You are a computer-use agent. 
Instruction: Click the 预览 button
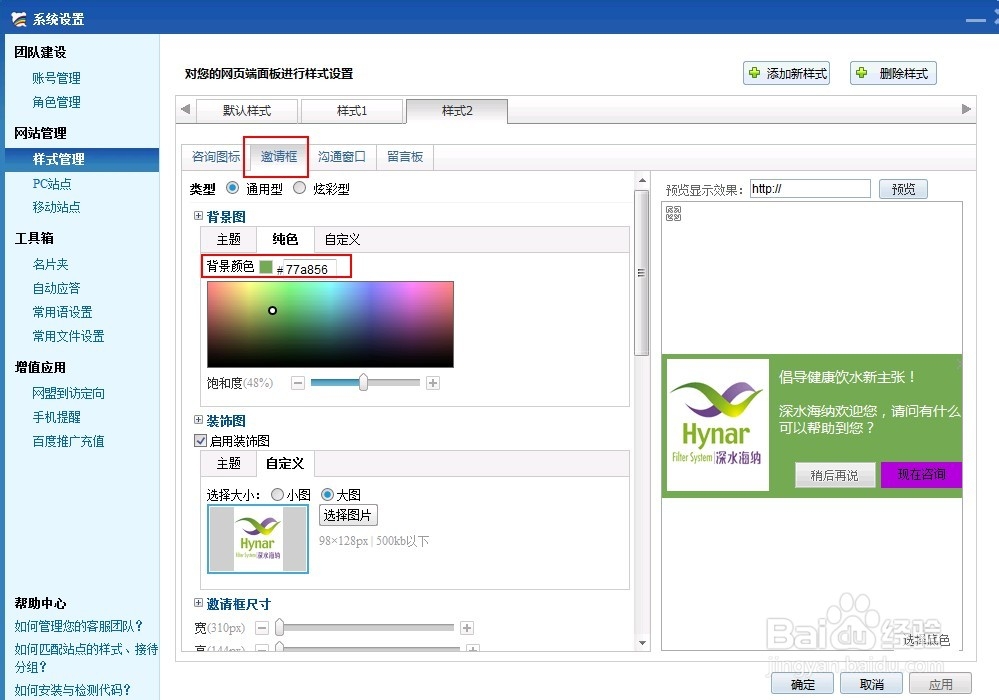[903, 188]
